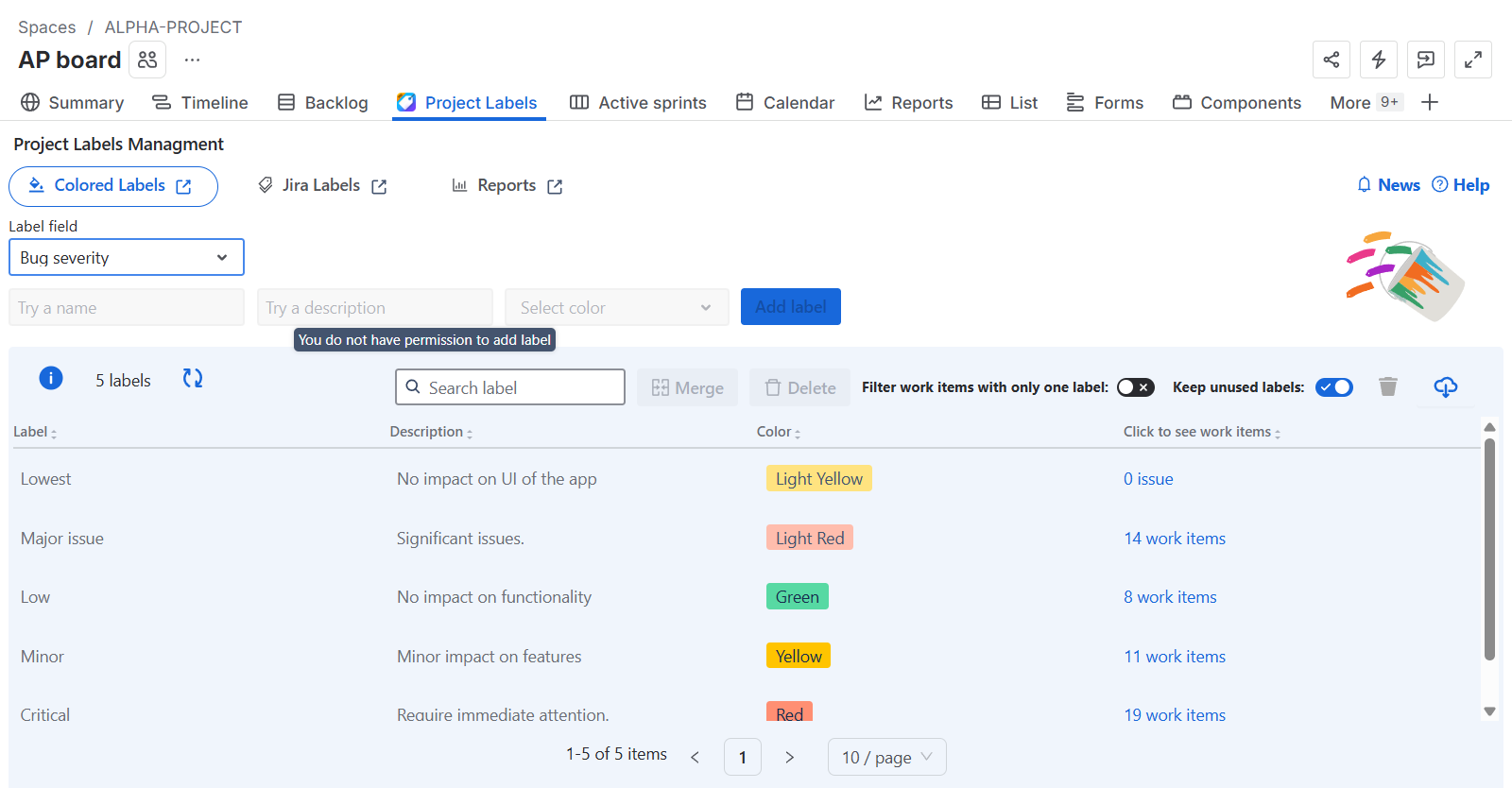Disable the Keep unused labels switch
Viewport: 1512px width, 788px height.
(x=1333, y=387)
